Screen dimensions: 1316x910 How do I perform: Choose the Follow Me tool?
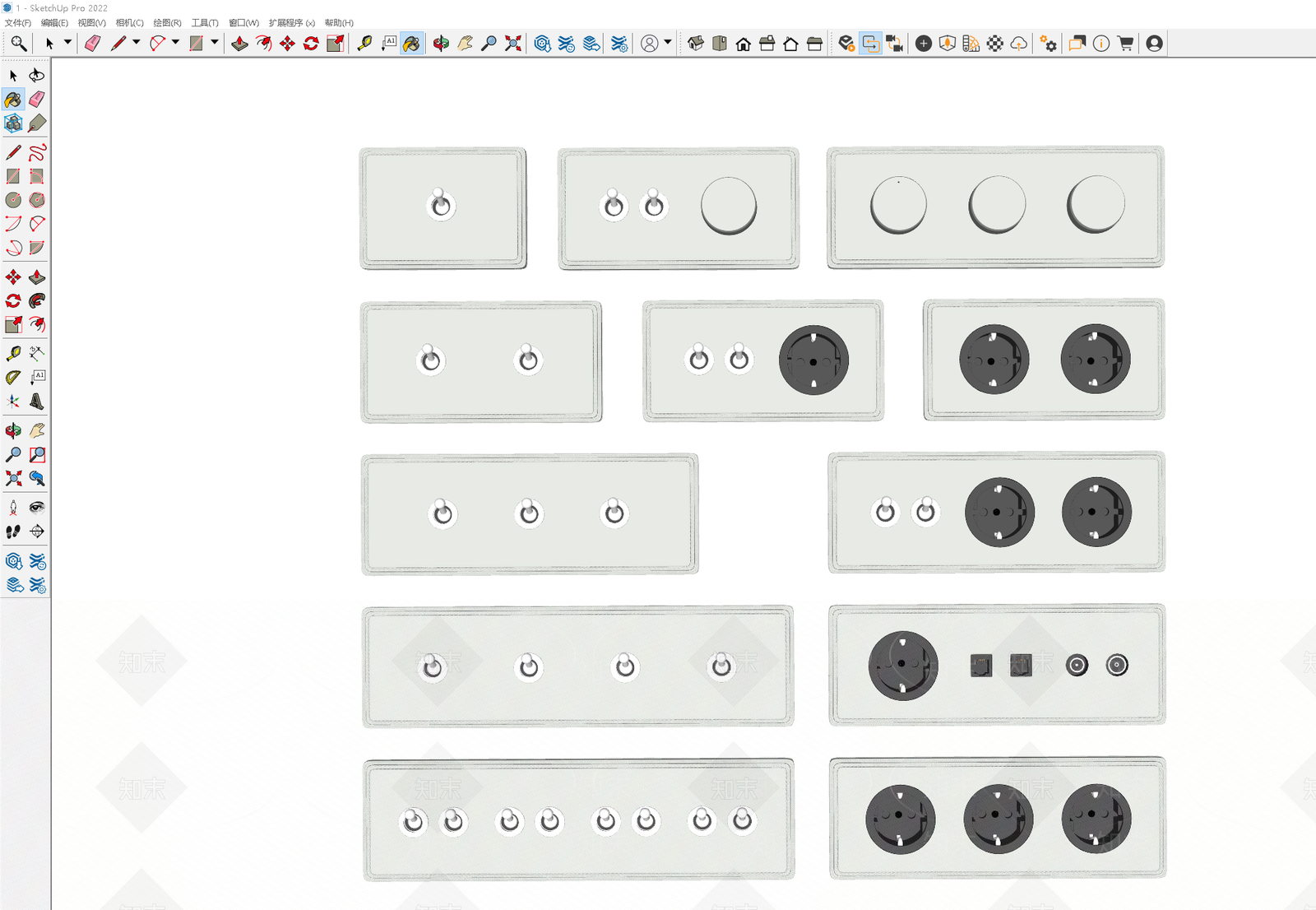pyautogui.click(x=37, y=301)
